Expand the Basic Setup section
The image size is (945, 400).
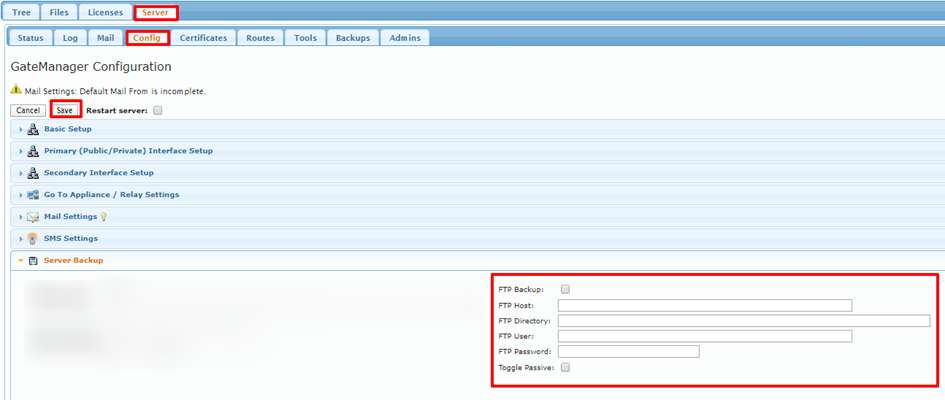477,129
